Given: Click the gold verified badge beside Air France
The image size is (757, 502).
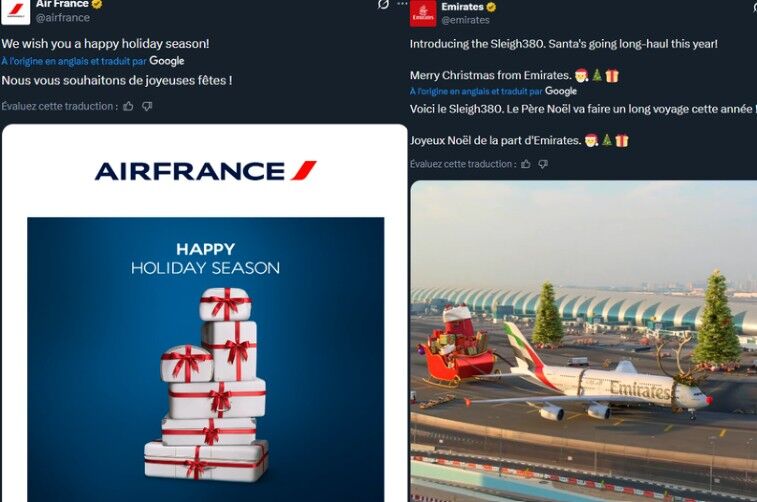Looking at the screenshot, I should click(x=97, y=4).
